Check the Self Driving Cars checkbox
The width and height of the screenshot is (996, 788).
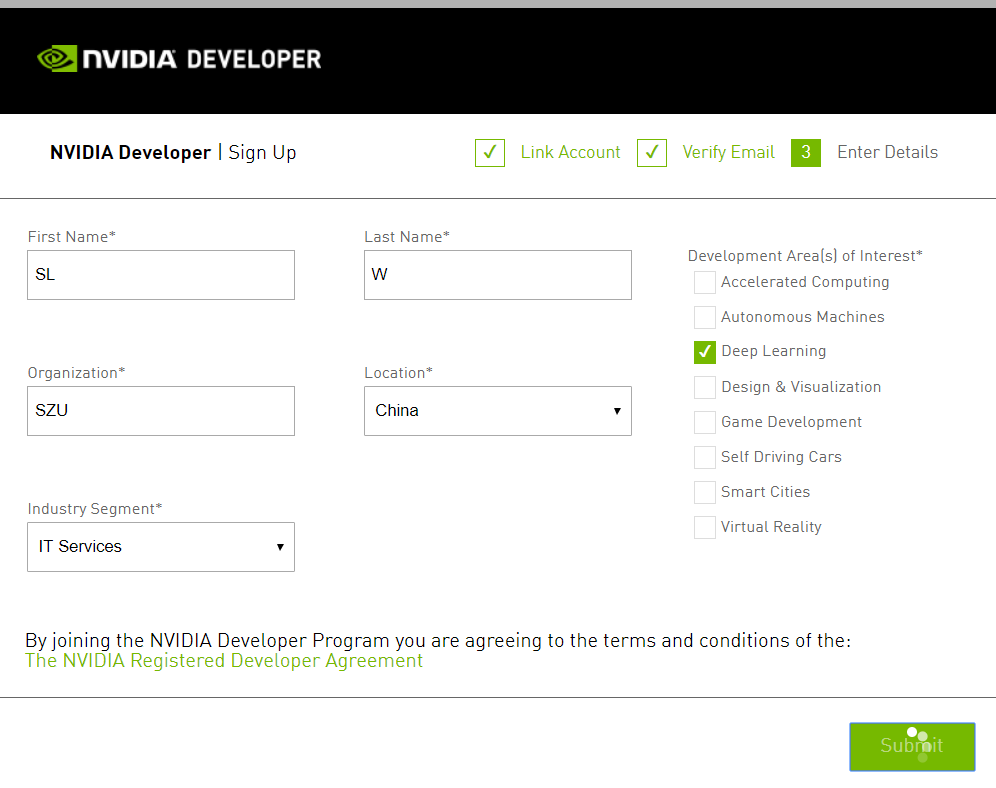[x=704, y=457]
